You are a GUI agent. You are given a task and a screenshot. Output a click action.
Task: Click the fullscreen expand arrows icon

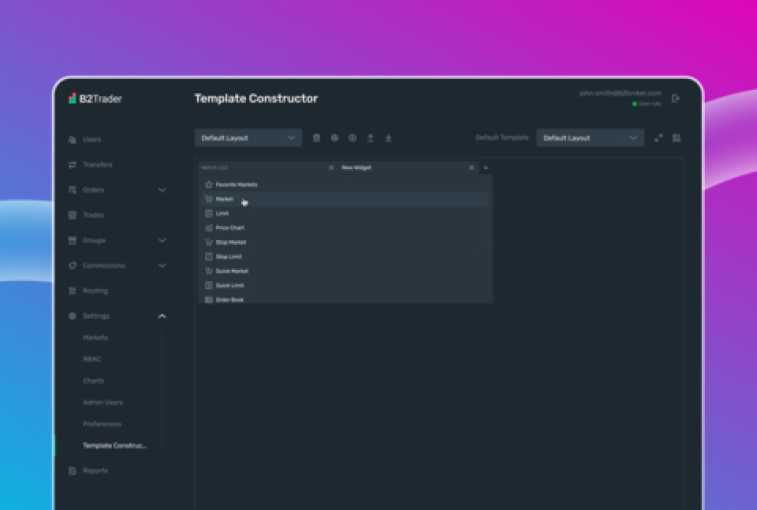coord(658,138)
